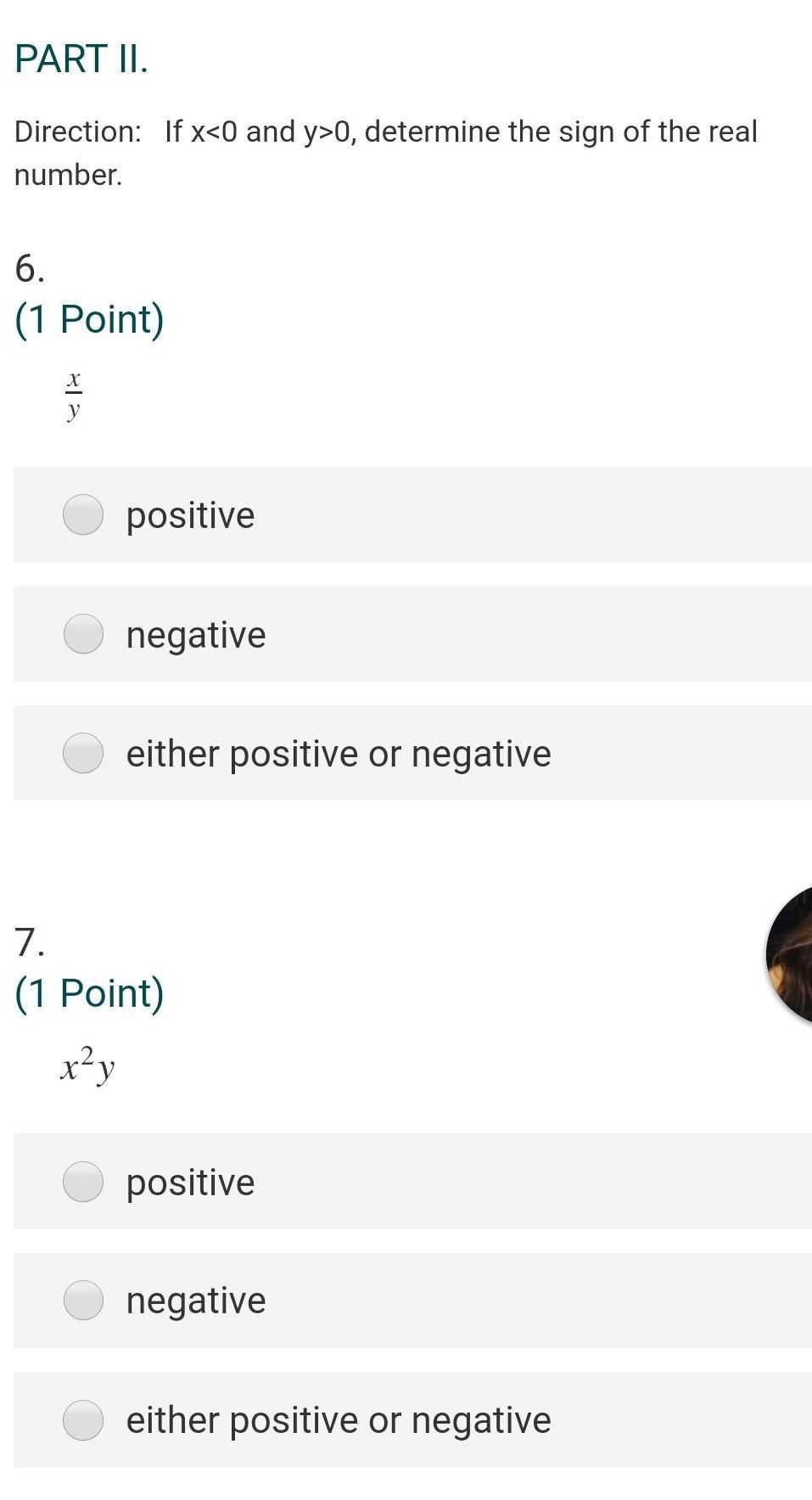812x1500 pixels.
Task: Click the 'positive' answer text in question 6
Action: (190, 515)
